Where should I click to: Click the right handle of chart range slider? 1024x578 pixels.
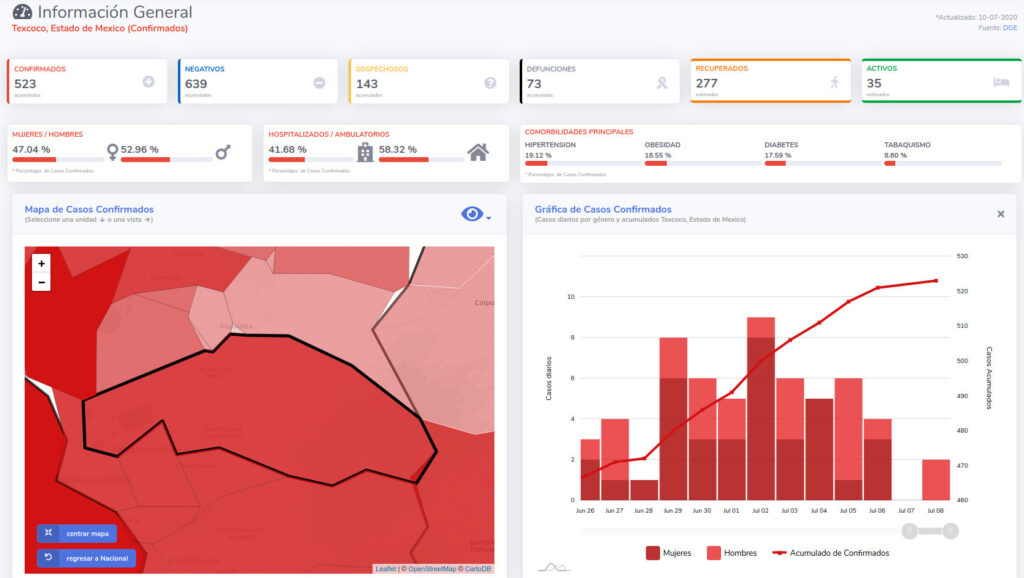point(951,530)
